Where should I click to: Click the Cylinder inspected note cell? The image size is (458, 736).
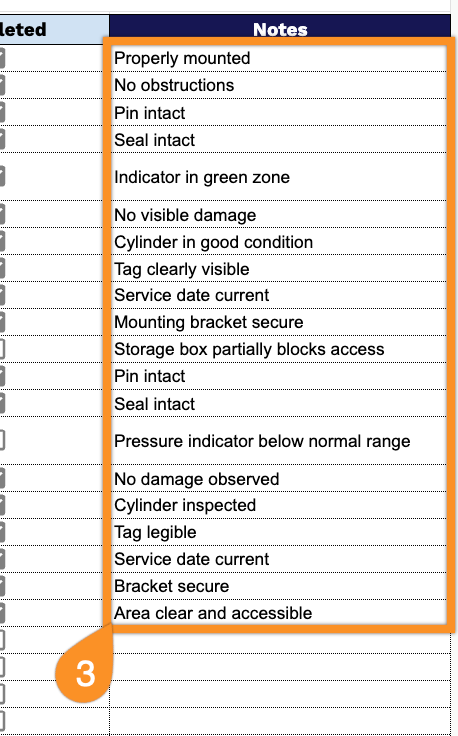click(x=280, y=505)
